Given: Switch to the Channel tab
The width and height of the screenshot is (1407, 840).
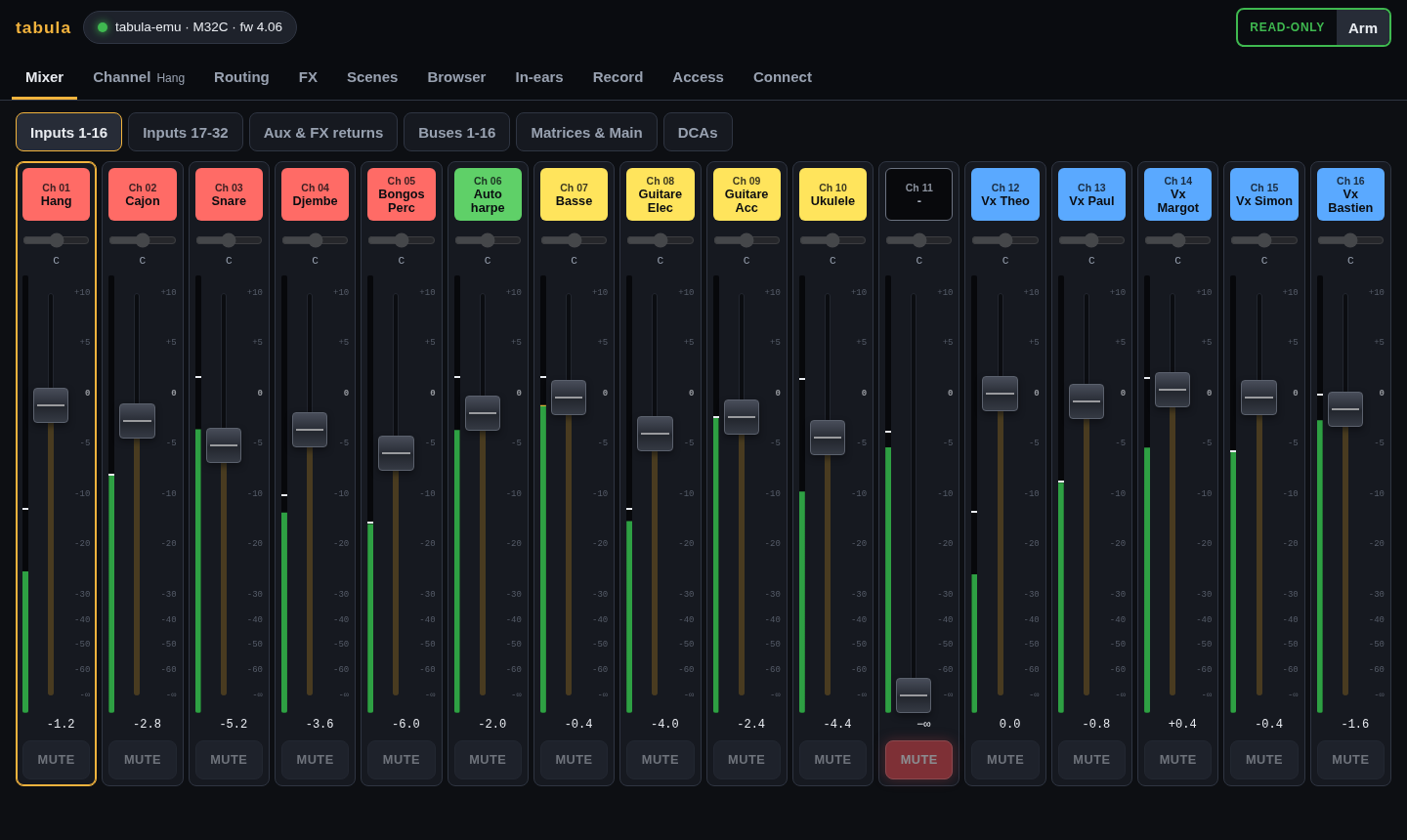Looking at the screenshot, I should click(139, 77).
